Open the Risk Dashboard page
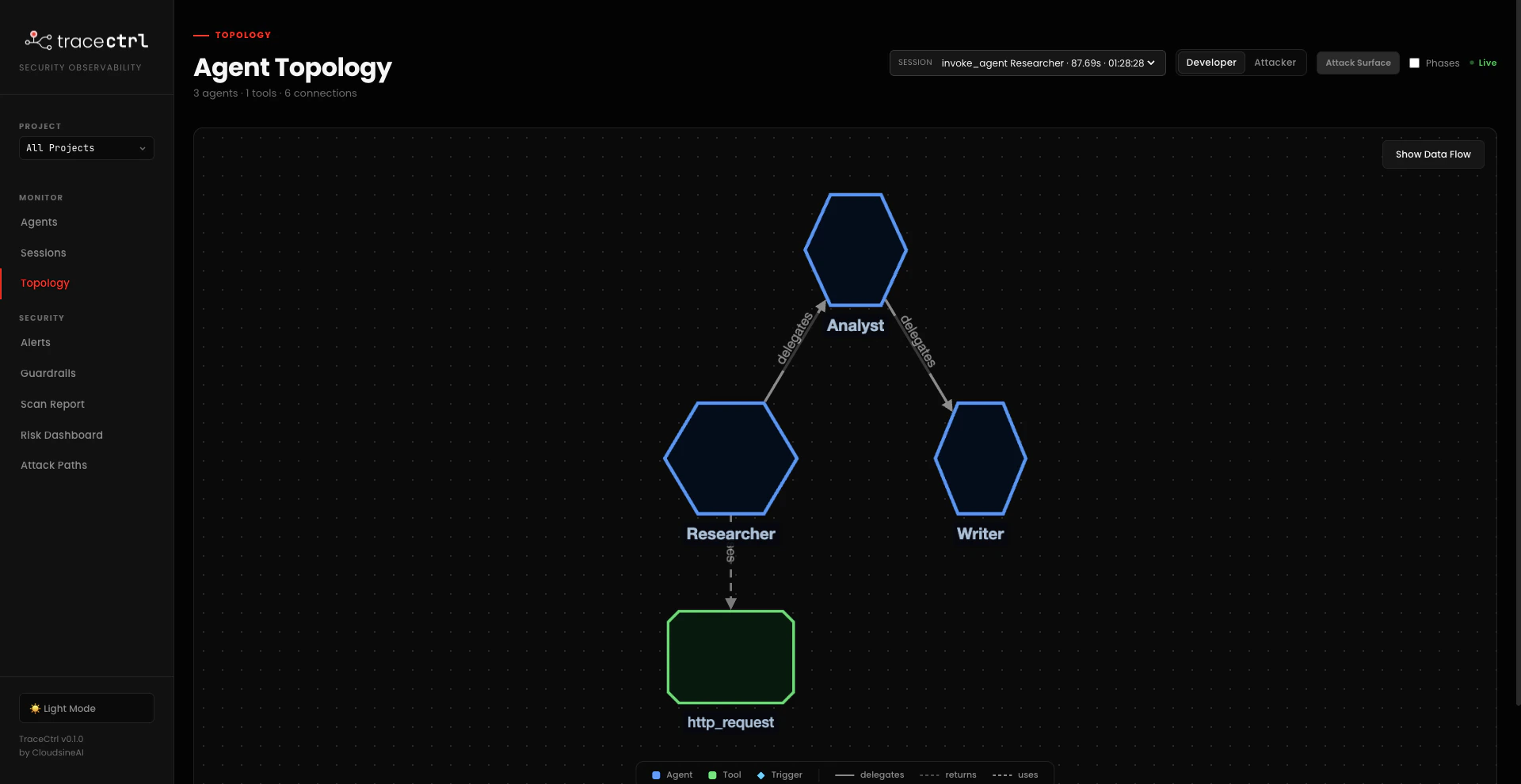 pyautogui.click(x=62, y=435)
